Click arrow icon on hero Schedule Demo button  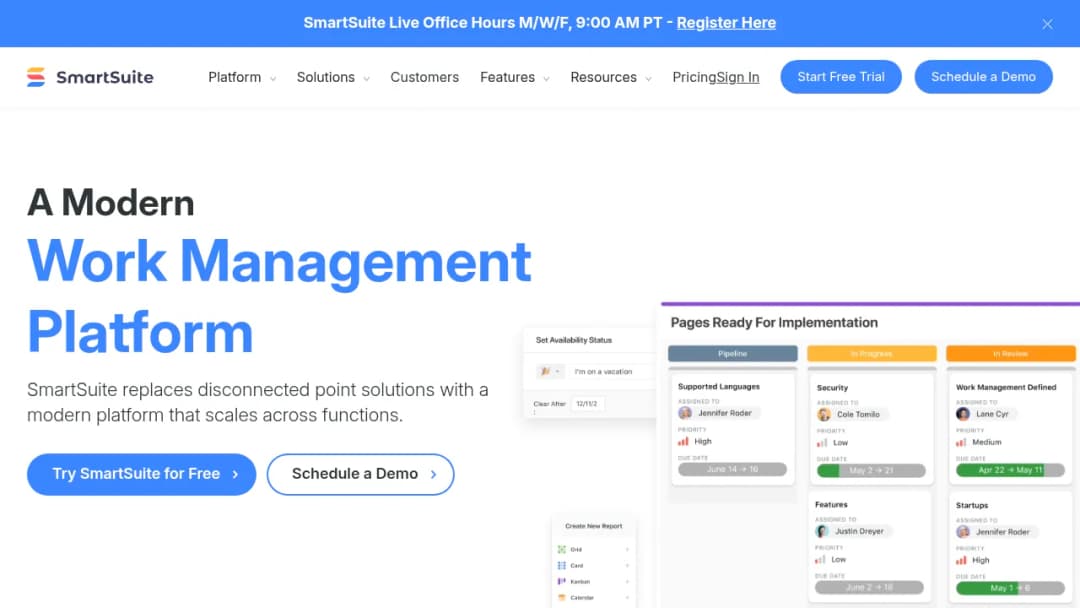433,474
